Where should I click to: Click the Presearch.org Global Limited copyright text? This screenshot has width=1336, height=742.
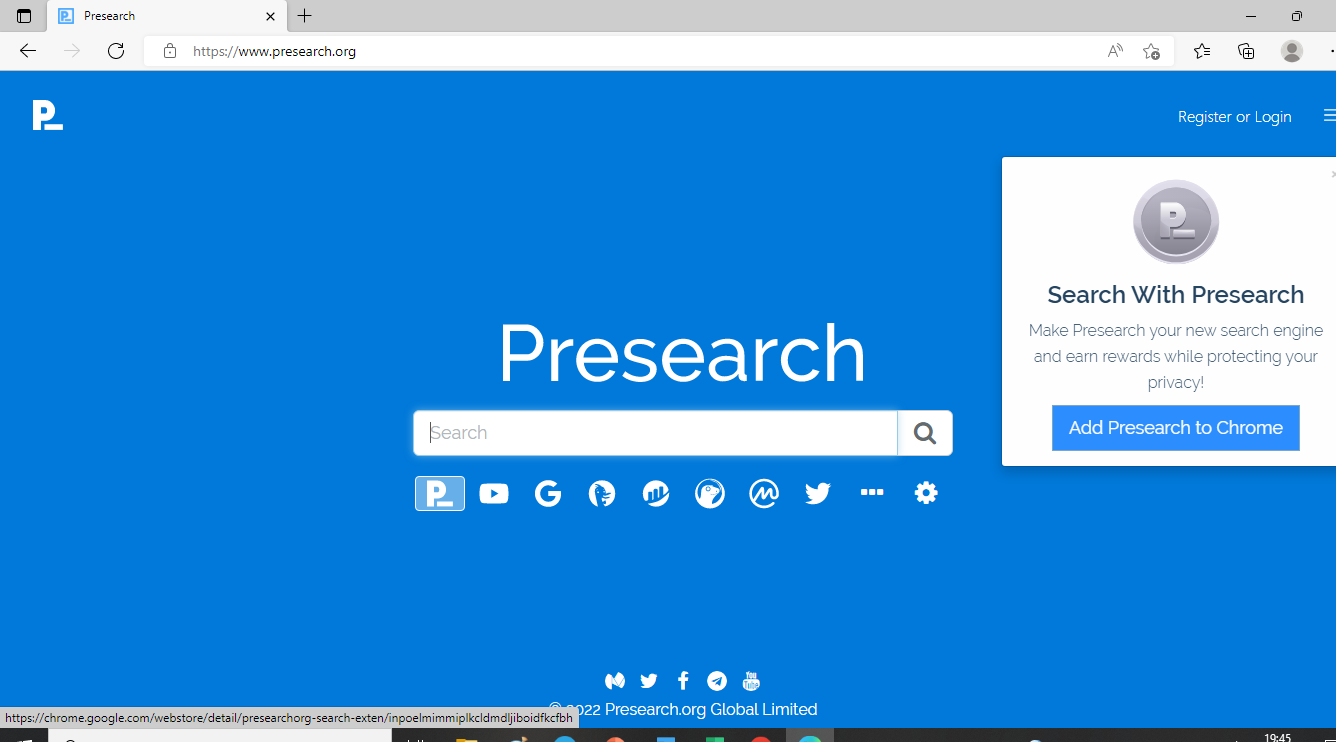point(683,709)
